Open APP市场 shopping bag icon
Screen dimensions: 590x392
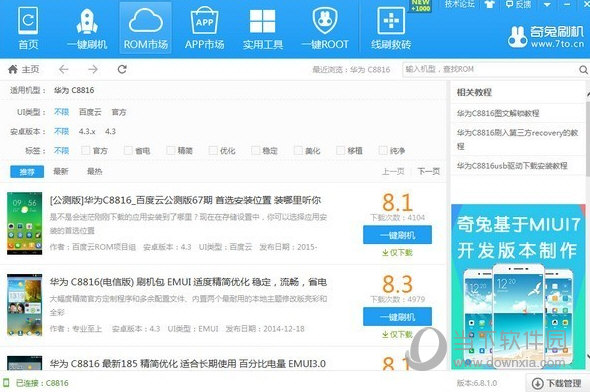click(x=204, y=28)
